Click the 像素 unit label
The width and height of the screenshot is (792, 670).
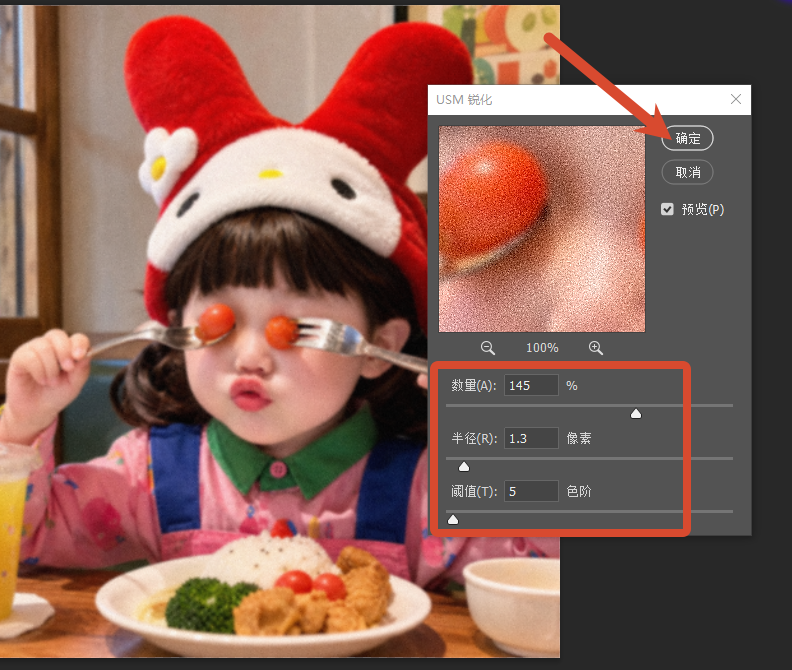(579, 438)
